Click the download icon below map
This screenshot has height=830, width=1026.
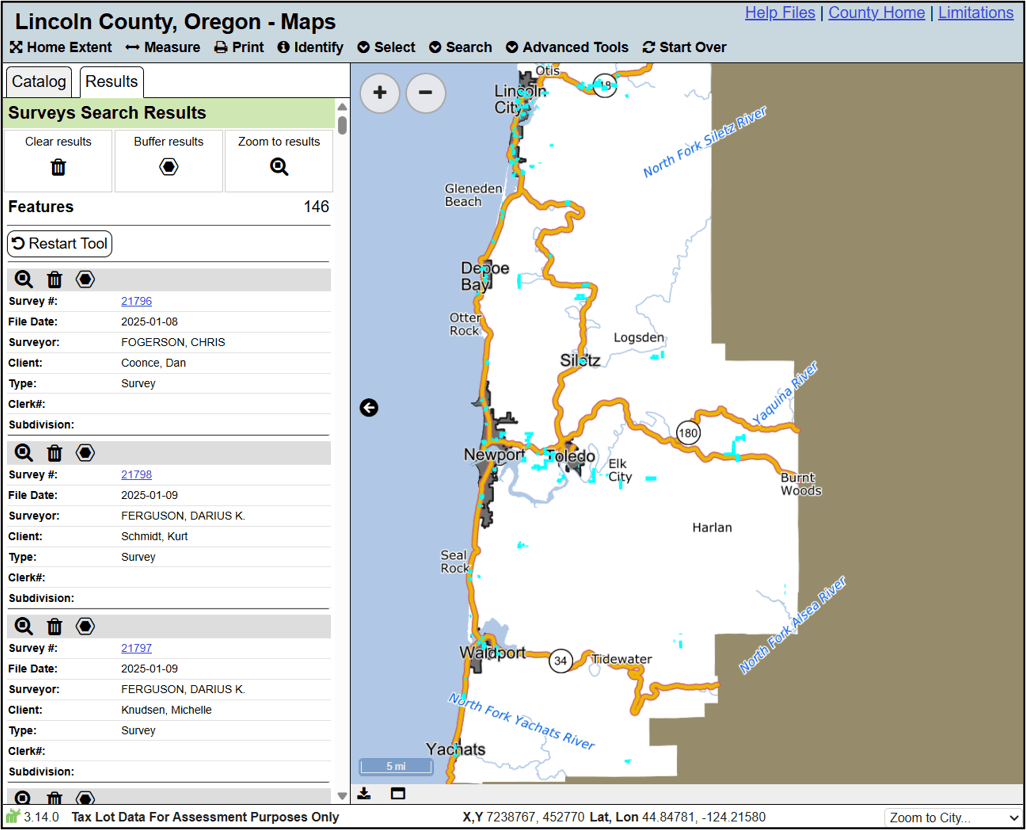[364, 793]
